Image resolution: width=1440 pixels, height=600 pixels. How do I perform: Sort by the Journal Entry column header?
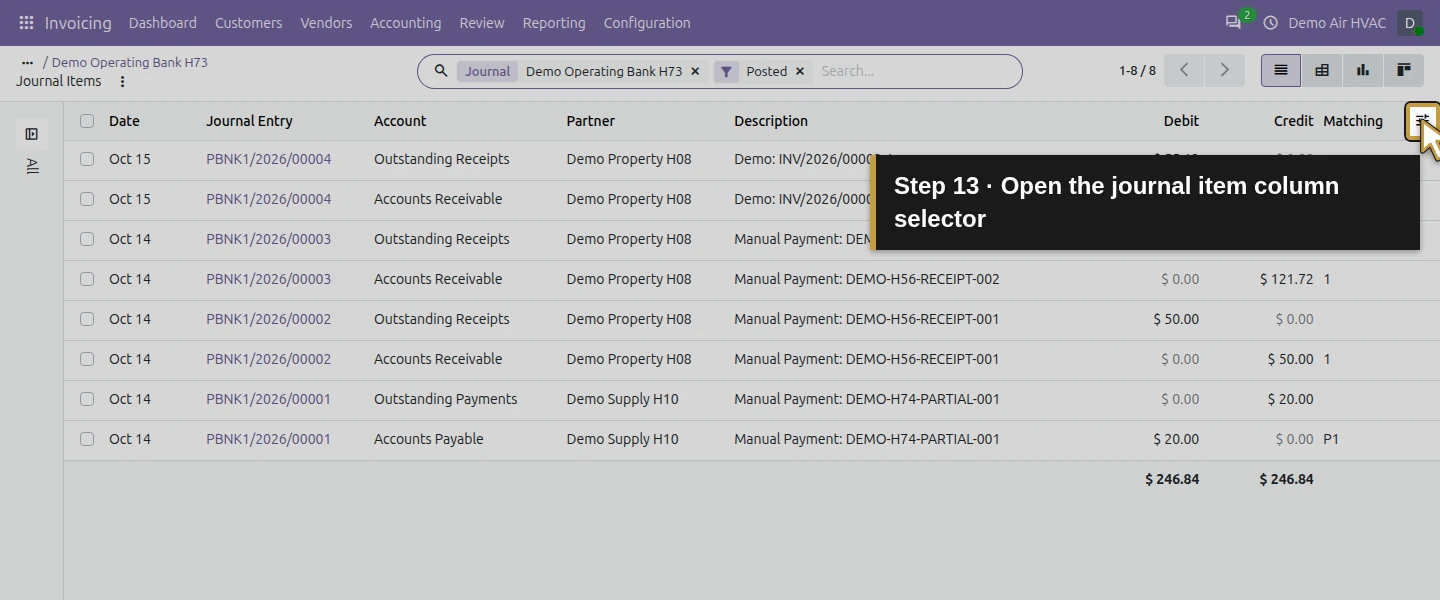[x=249, y=121]
